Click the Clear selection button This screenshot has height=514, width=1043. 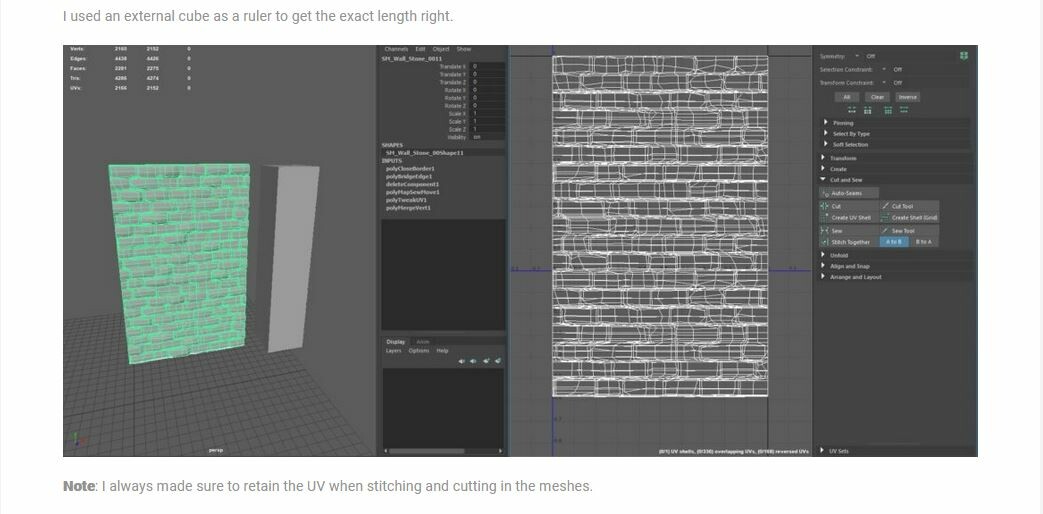click(877, 97)
